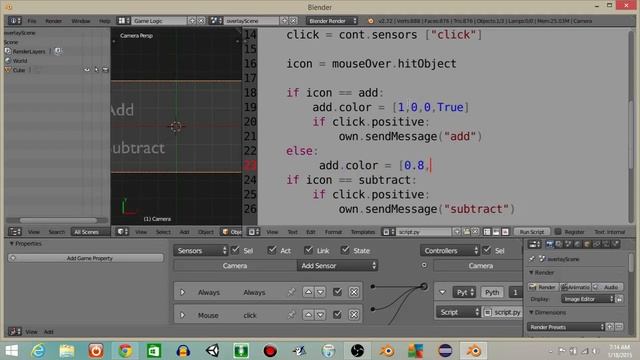Expand the Mouse sensor details
The width and height of the screenshot is (640, 360).
pos(182,315)
